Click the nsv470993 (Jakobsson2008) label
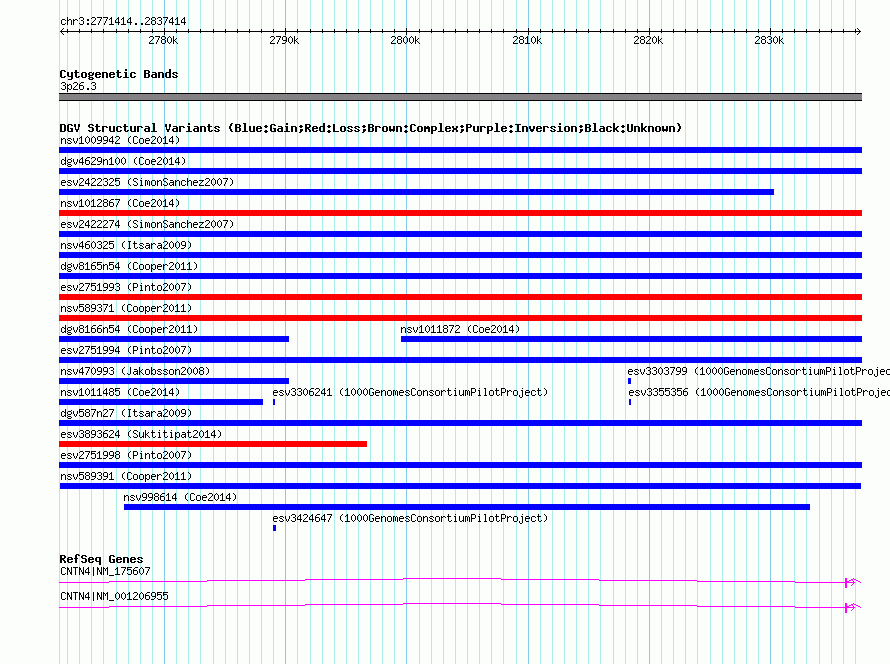 coord(135,371)
